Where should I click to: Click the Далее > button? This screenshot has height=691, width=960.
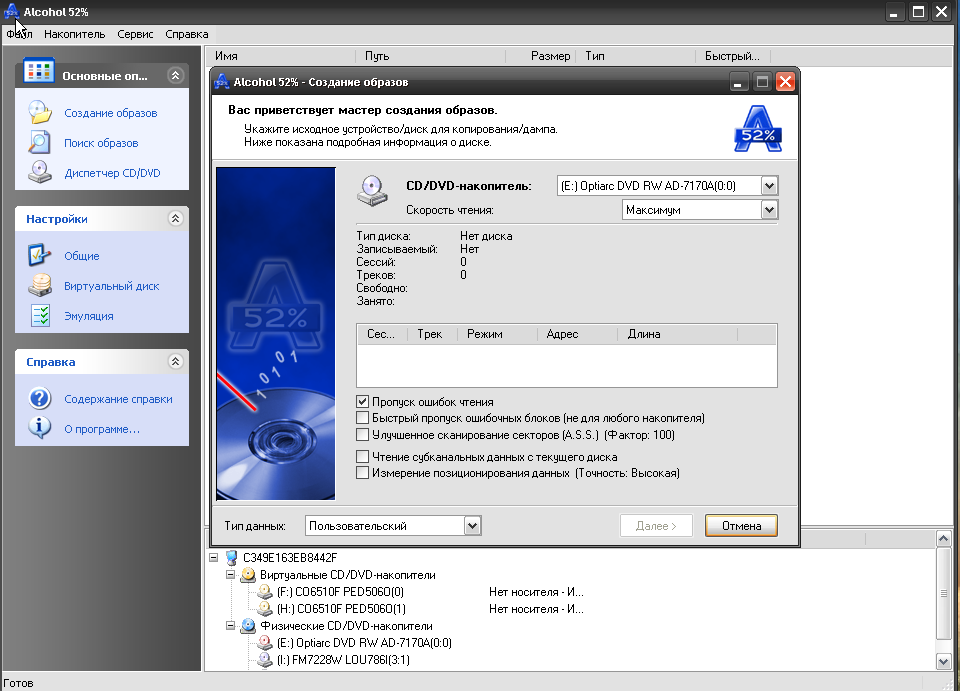(656, 526)
